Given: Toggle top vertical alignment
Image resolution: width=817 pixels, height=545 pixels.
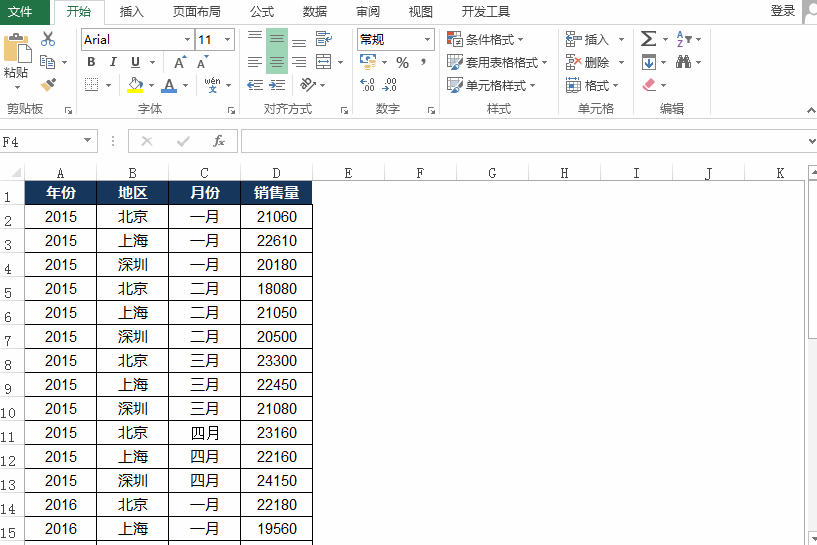Looking at the screenshot, I should click(x=255, y=36).
